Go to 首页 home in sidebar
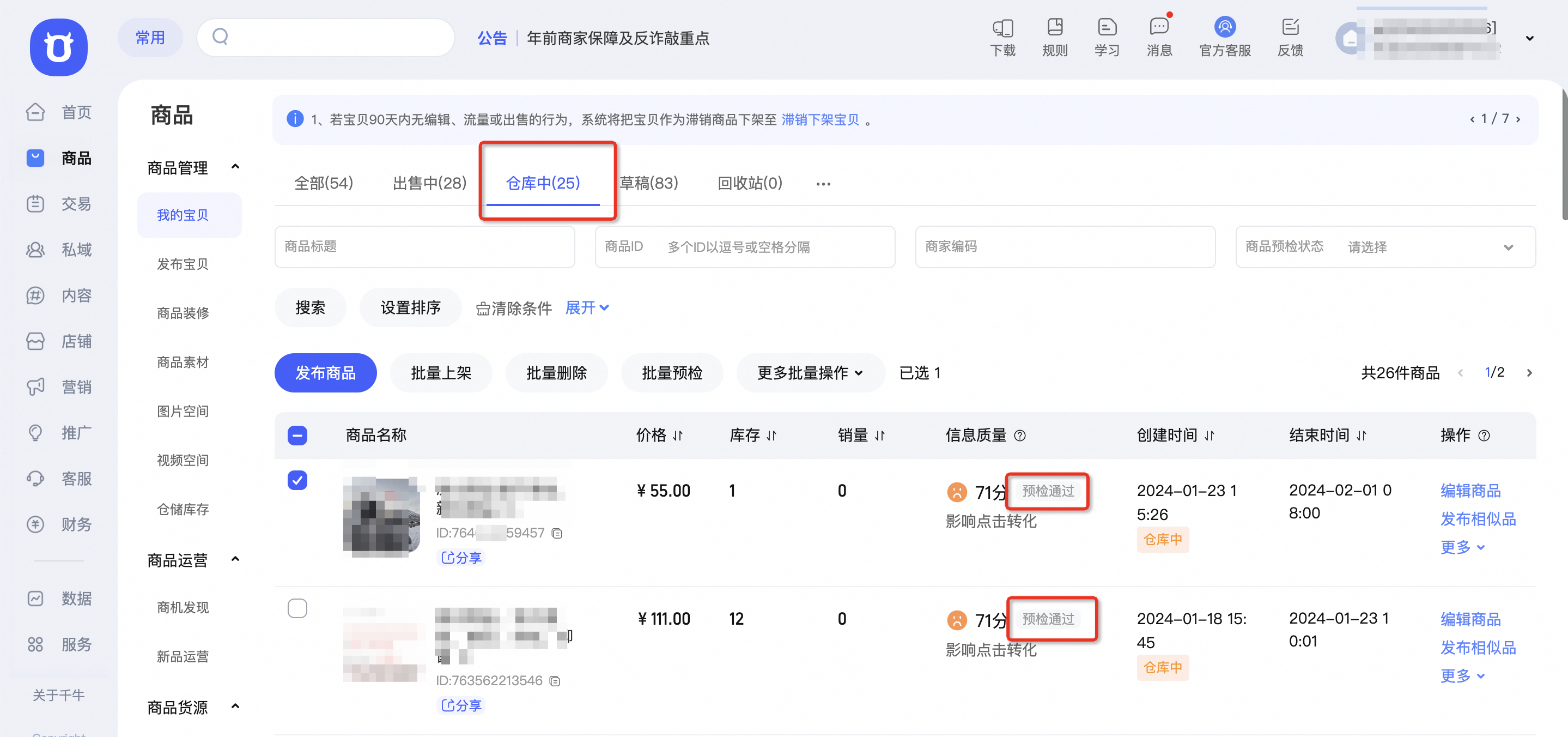This screenshot has width=1568, height=737. (59, 112)
